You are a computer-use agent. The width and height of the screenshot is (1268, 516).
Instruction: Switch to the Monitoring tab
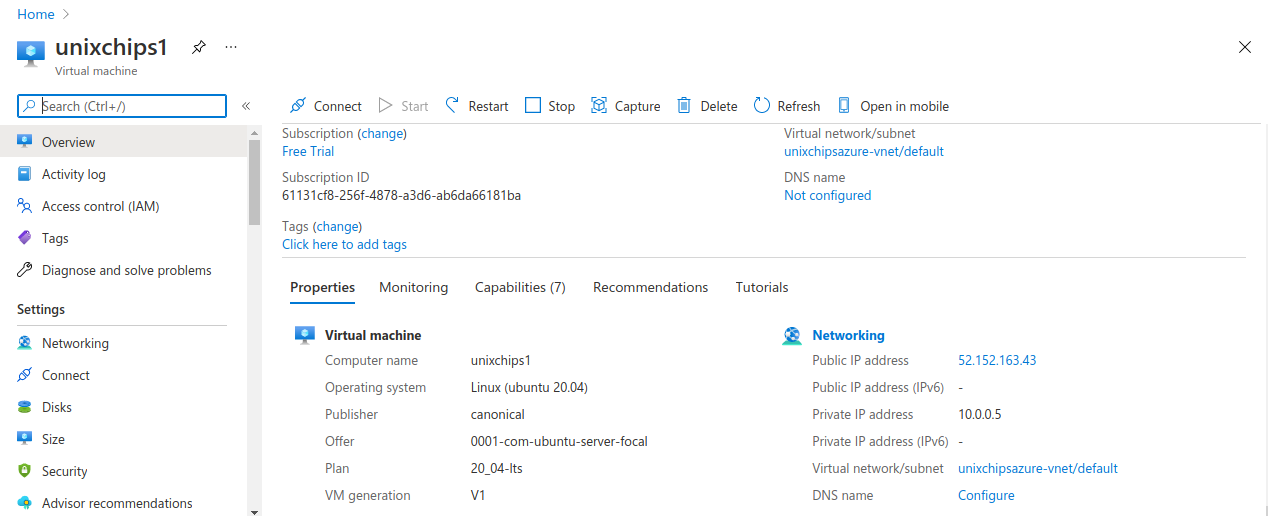[413, 287]
